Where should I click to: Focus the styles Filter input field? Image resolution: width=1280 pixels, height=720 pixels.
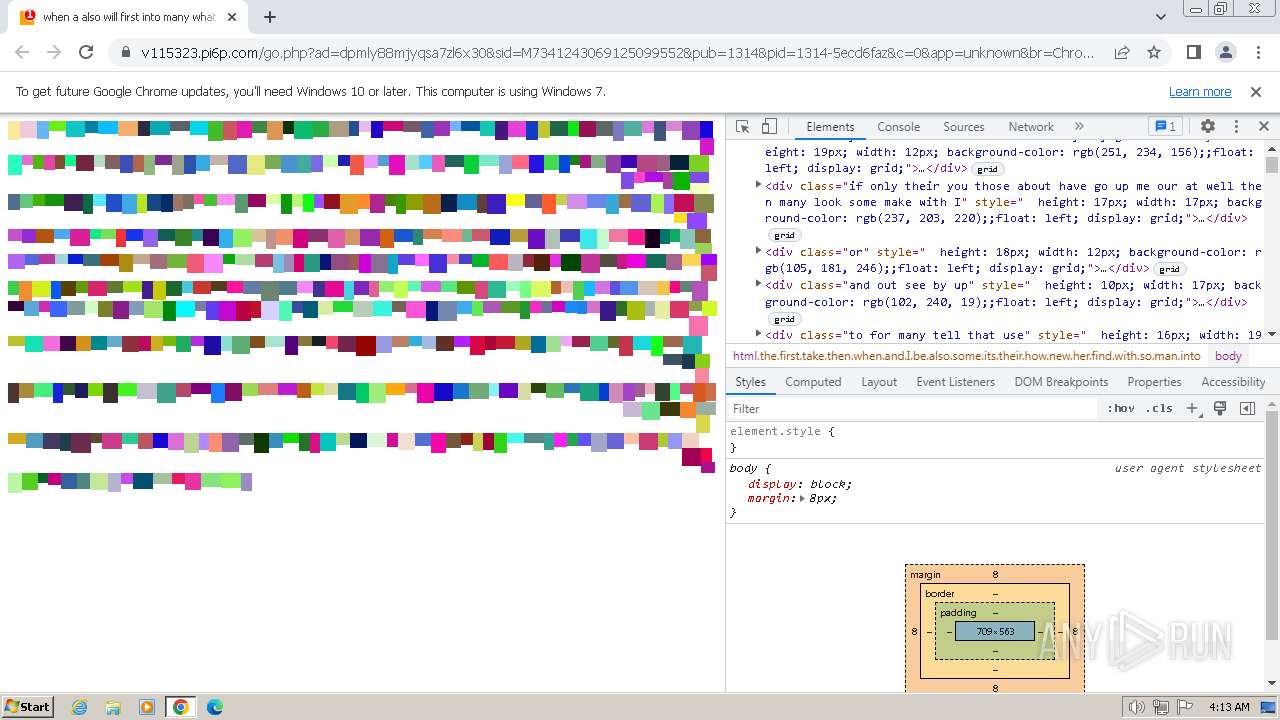coord(913,409)
